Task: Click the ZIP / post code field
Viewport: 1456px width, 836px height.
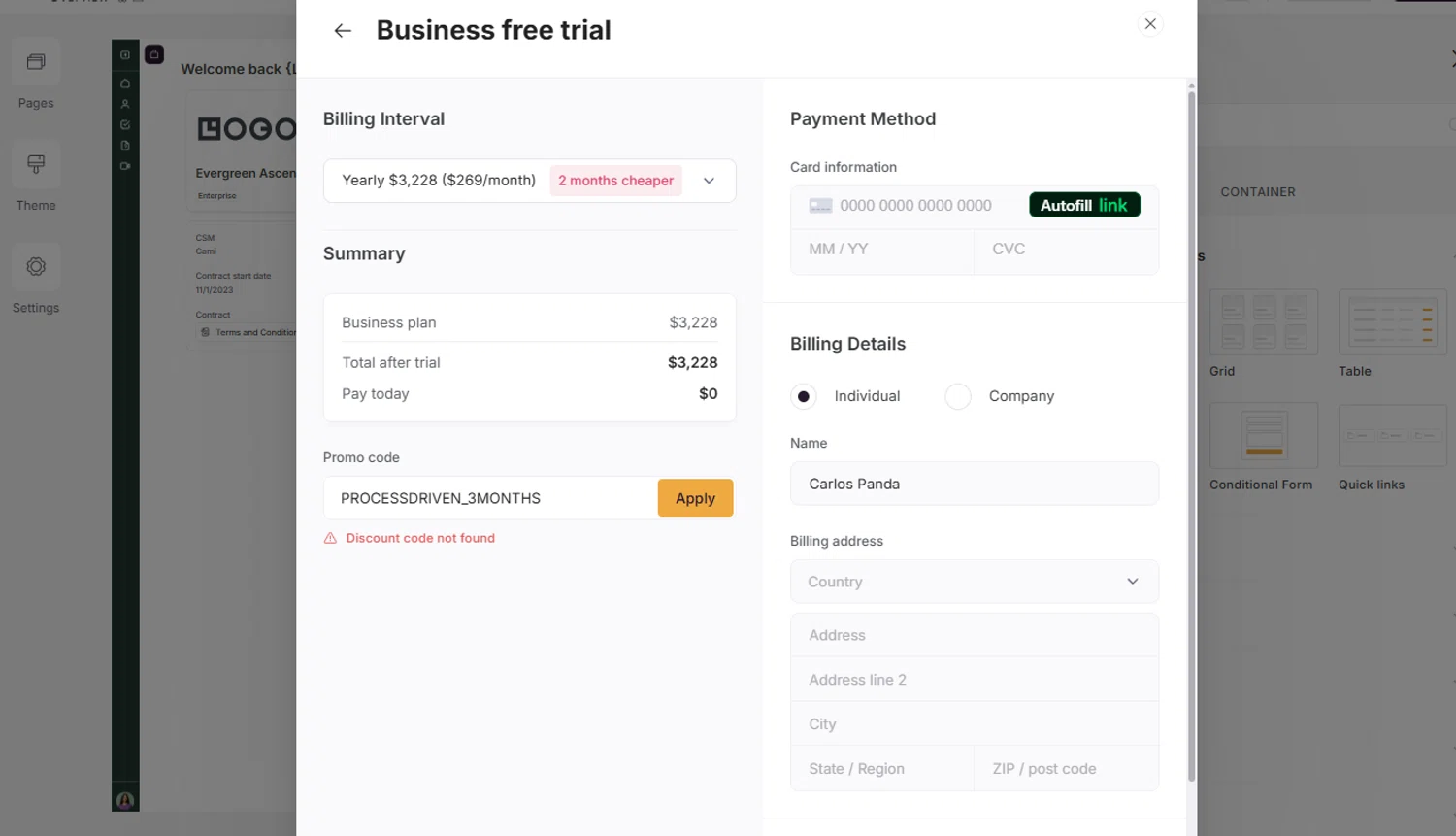Action: point(1066,769)
